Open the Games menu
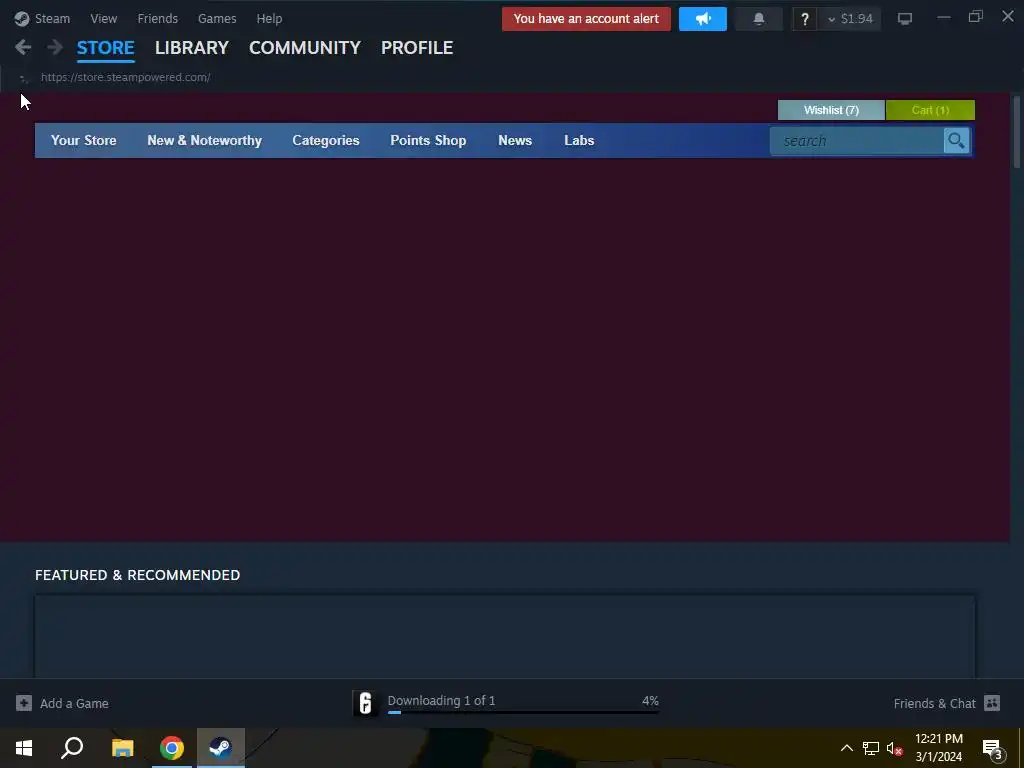This screenshot has width=1024, height=768. 217,19
